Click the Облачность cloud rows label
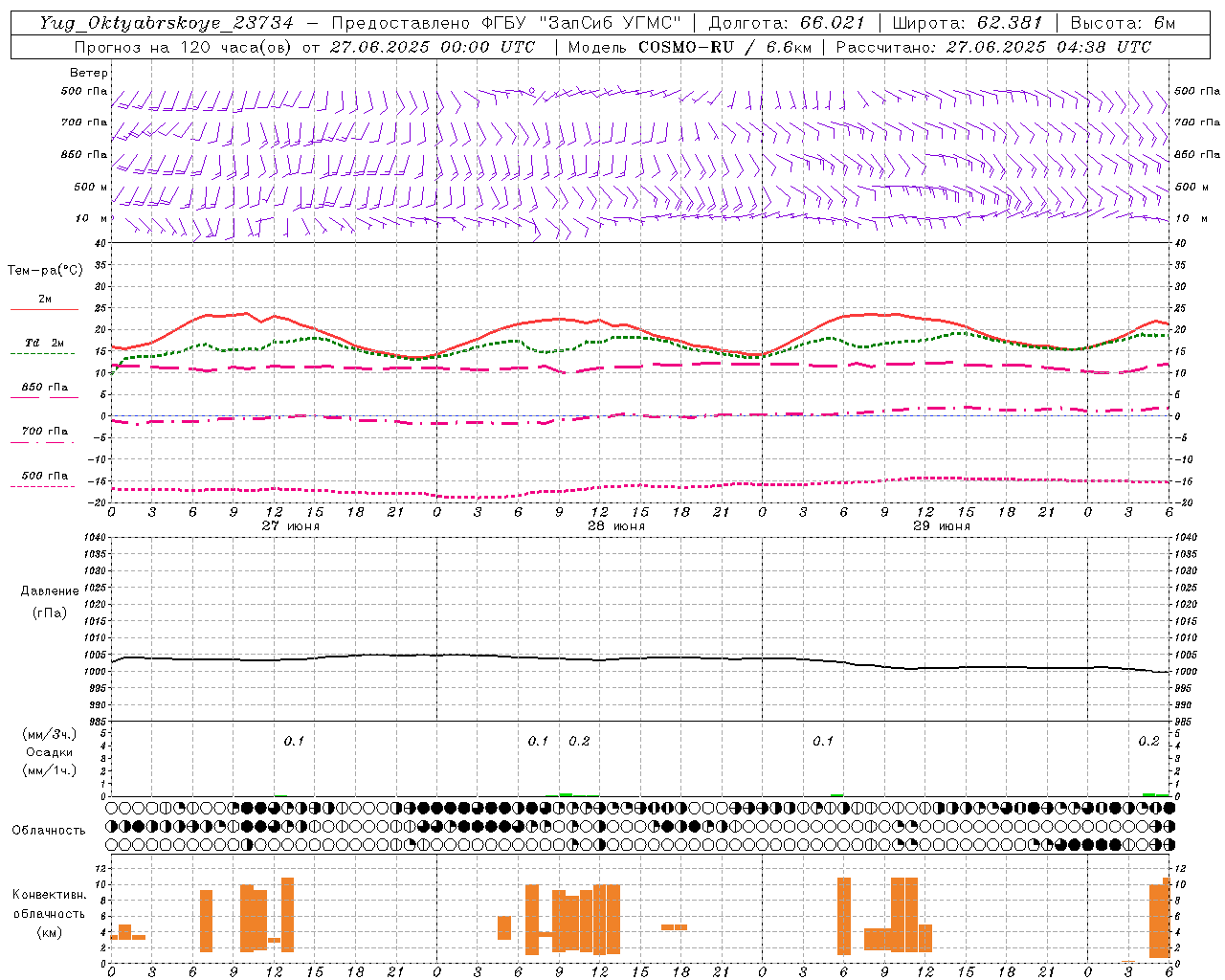Viewport: 1225px width, 980px height. coord(49,830)
